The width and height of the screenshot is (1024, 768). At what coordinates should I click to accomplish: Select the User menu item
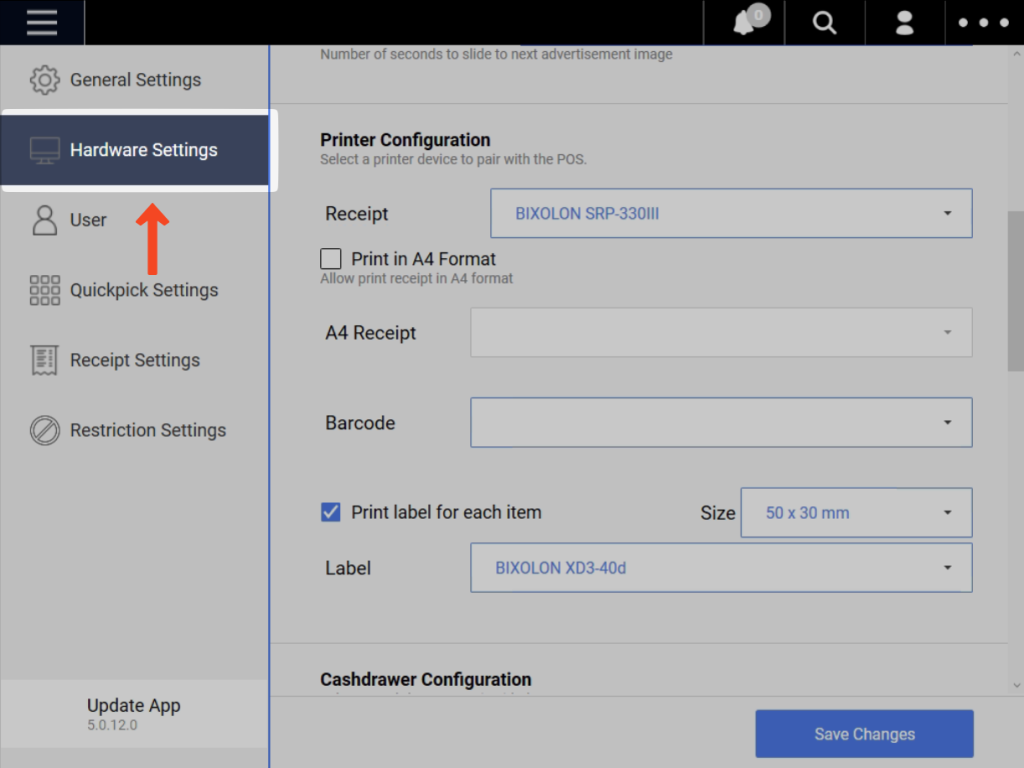coord(88,220)
